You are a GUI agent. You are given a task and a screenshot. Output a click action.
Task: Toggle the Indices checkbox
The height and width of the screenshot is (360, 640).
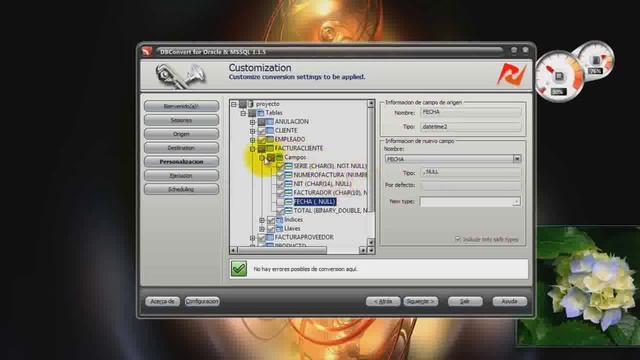pos(271,220)
